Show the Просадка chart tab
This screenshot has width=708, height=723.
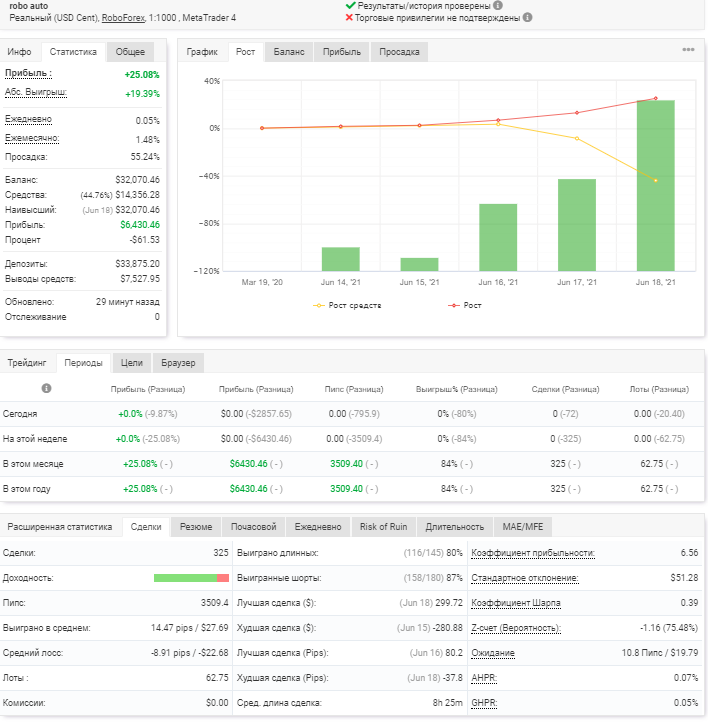[x=399, y=52]
